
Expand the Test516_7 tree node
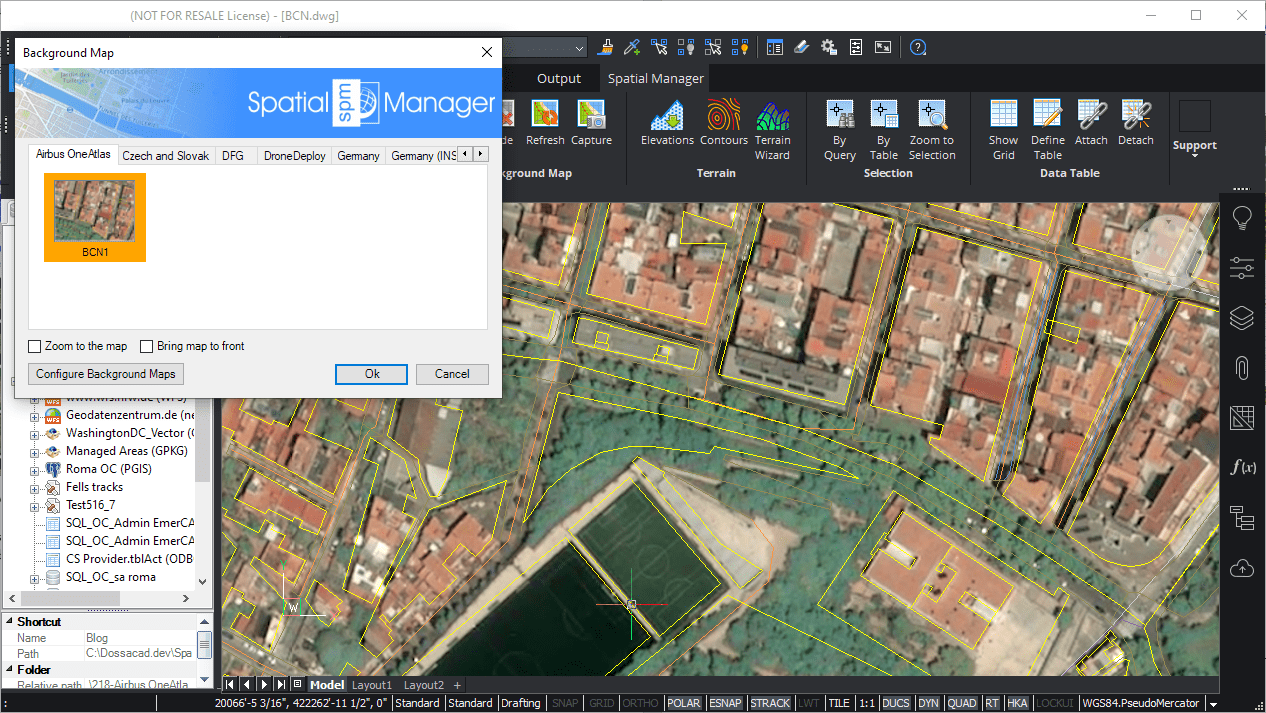click(34, 505)
